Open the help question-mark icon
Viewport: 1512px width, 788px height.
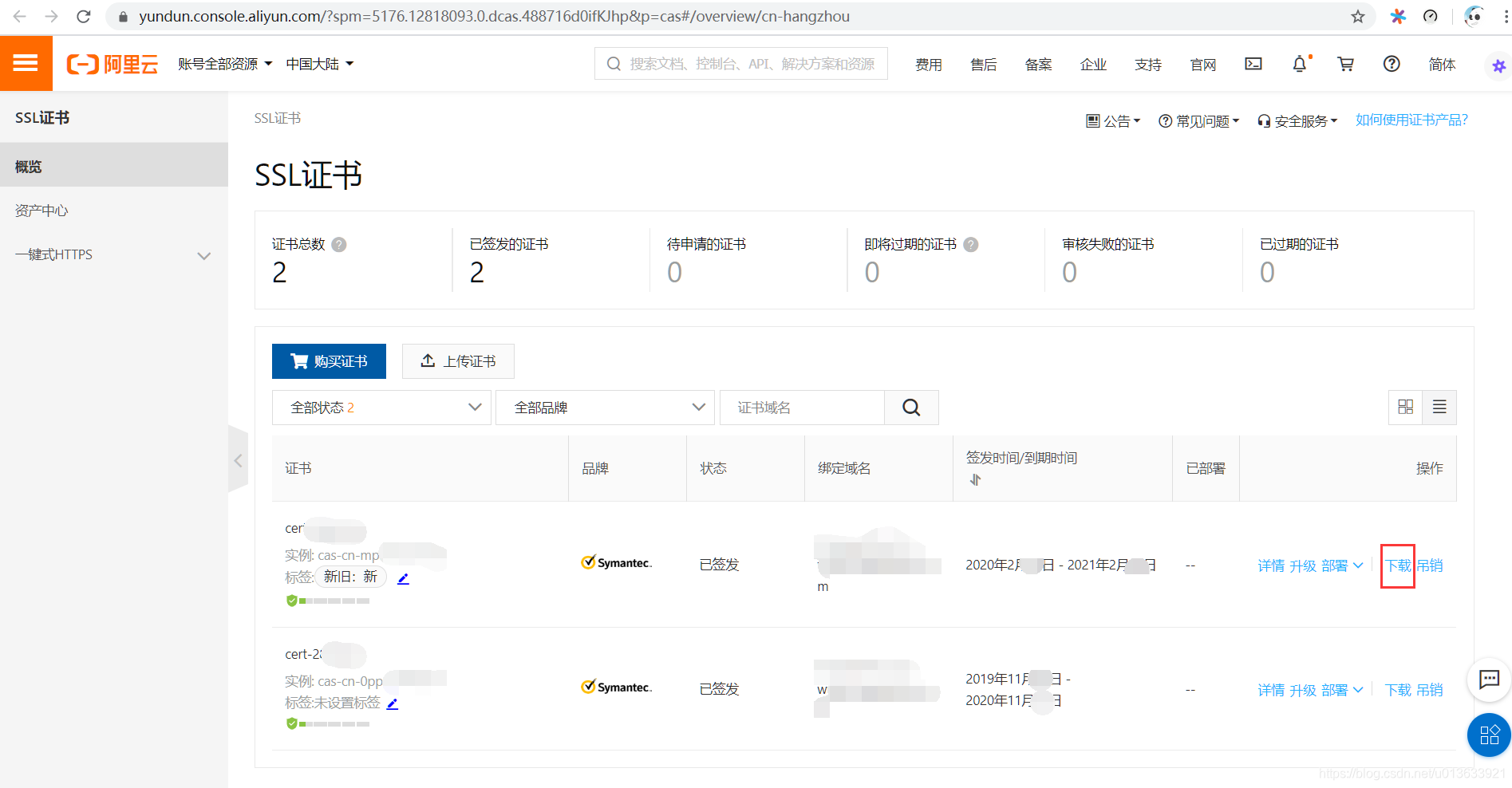click(x=1392, y=64)
